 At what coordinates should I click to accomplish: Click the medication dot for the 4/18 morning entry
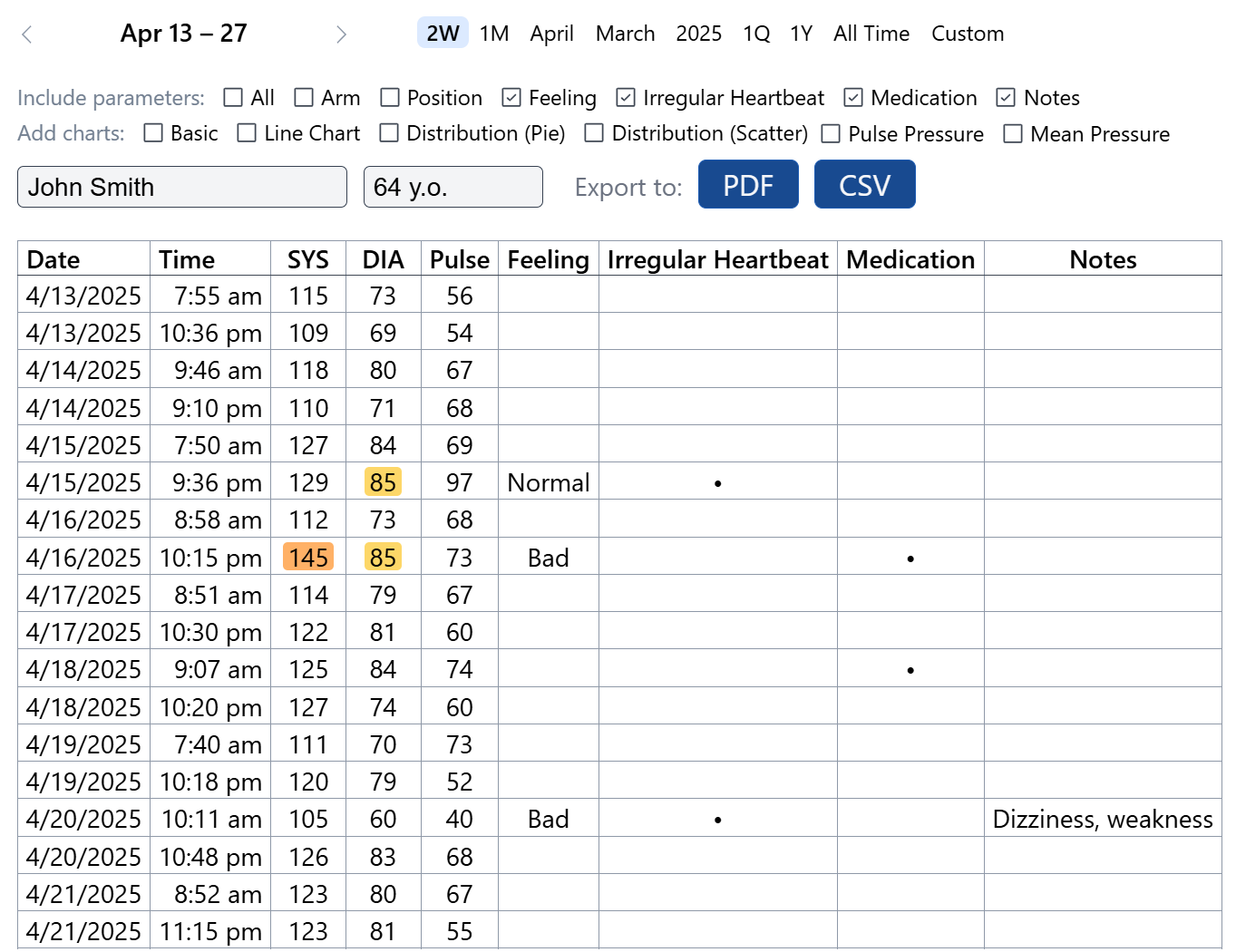pyautogui.click(x=910, y=669)
